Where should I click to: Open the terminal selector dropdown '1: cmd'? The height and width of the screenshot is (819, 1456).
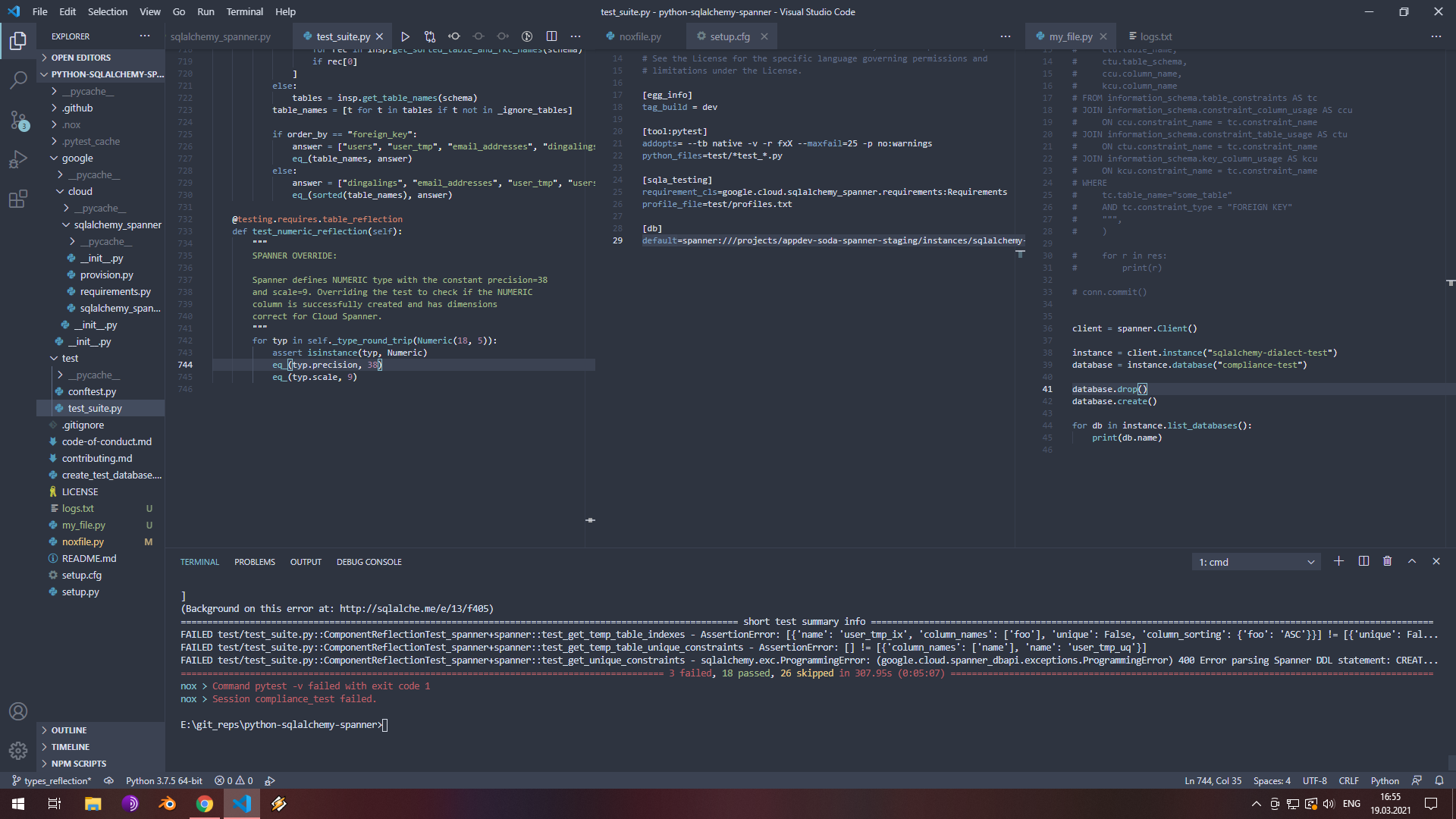click(x=1256, y=562)
